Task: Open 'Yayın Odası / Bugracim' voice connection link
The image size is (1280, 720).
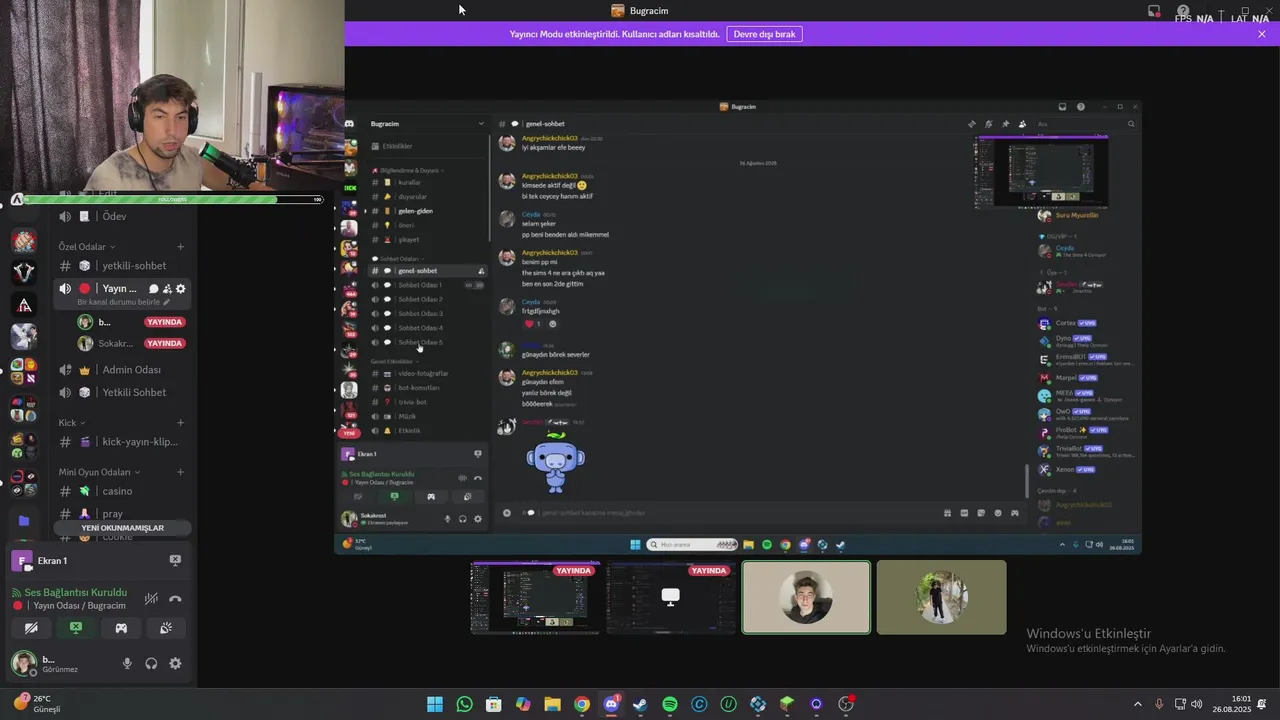Action: [79, 606]
